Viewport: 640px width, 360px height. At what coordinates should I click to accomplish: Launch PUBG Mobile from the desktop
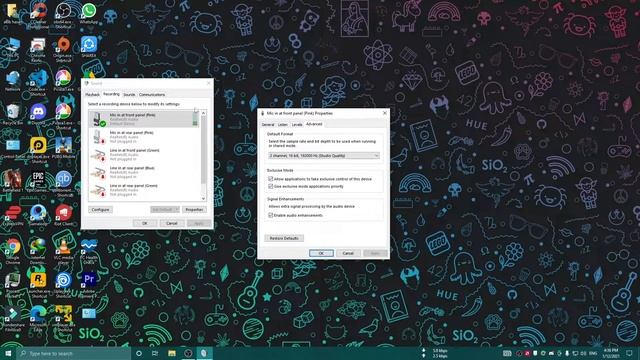pyautogui.click(x=63, y=148)
